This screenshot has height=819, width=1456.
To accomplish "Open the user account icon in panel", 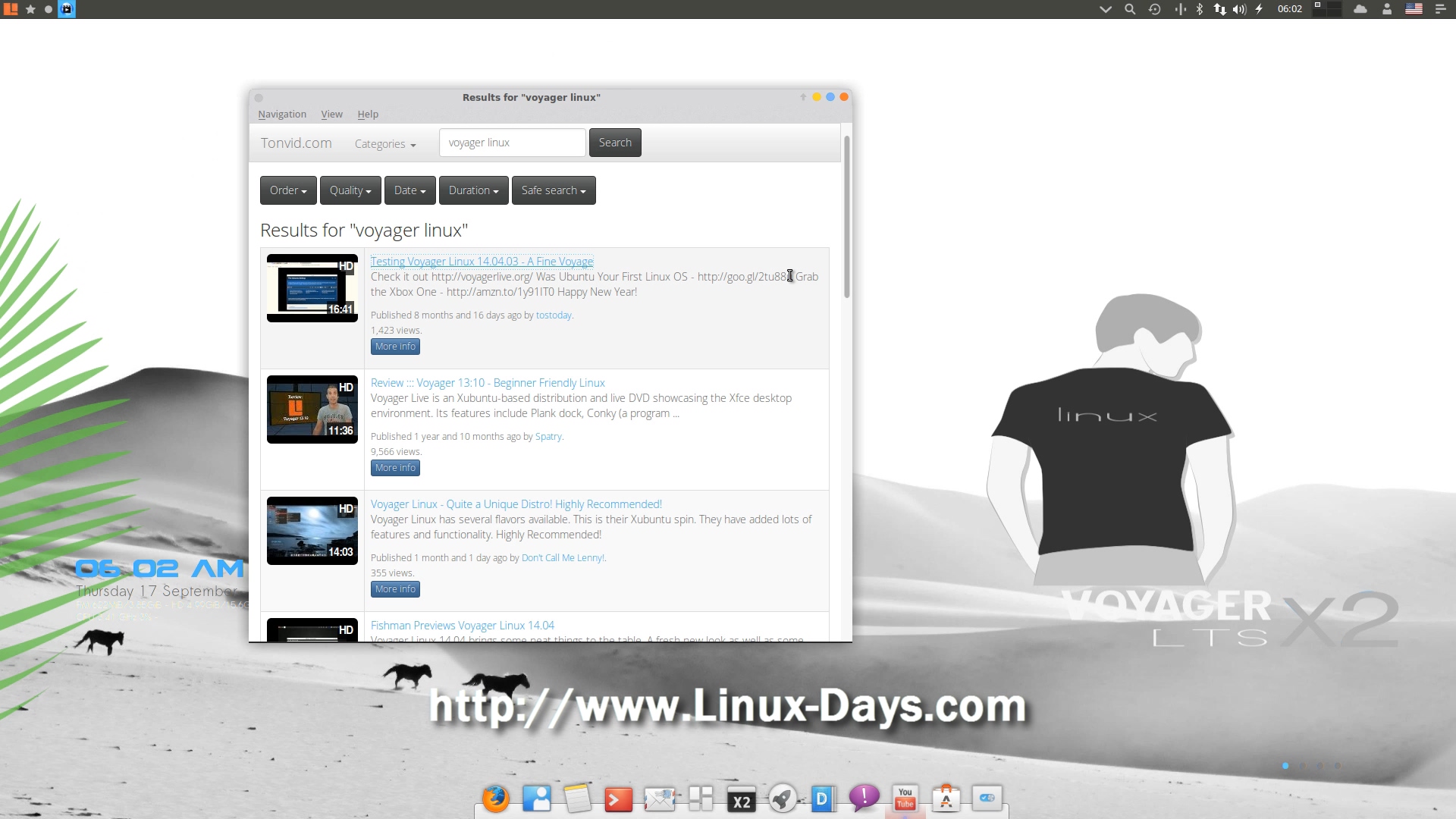I will 1387,9.
